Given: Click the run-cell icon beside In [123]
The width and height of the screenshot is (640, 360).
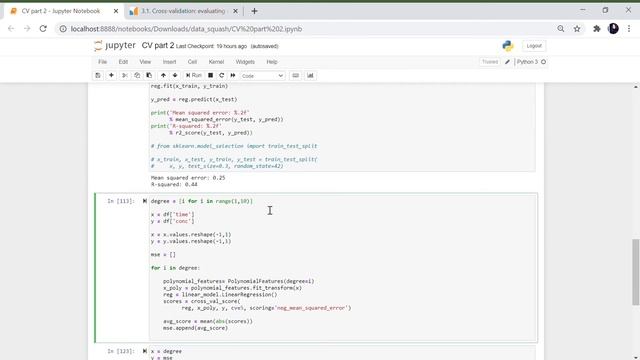Looking at the screenshot, I should click(x=144, y=351).
